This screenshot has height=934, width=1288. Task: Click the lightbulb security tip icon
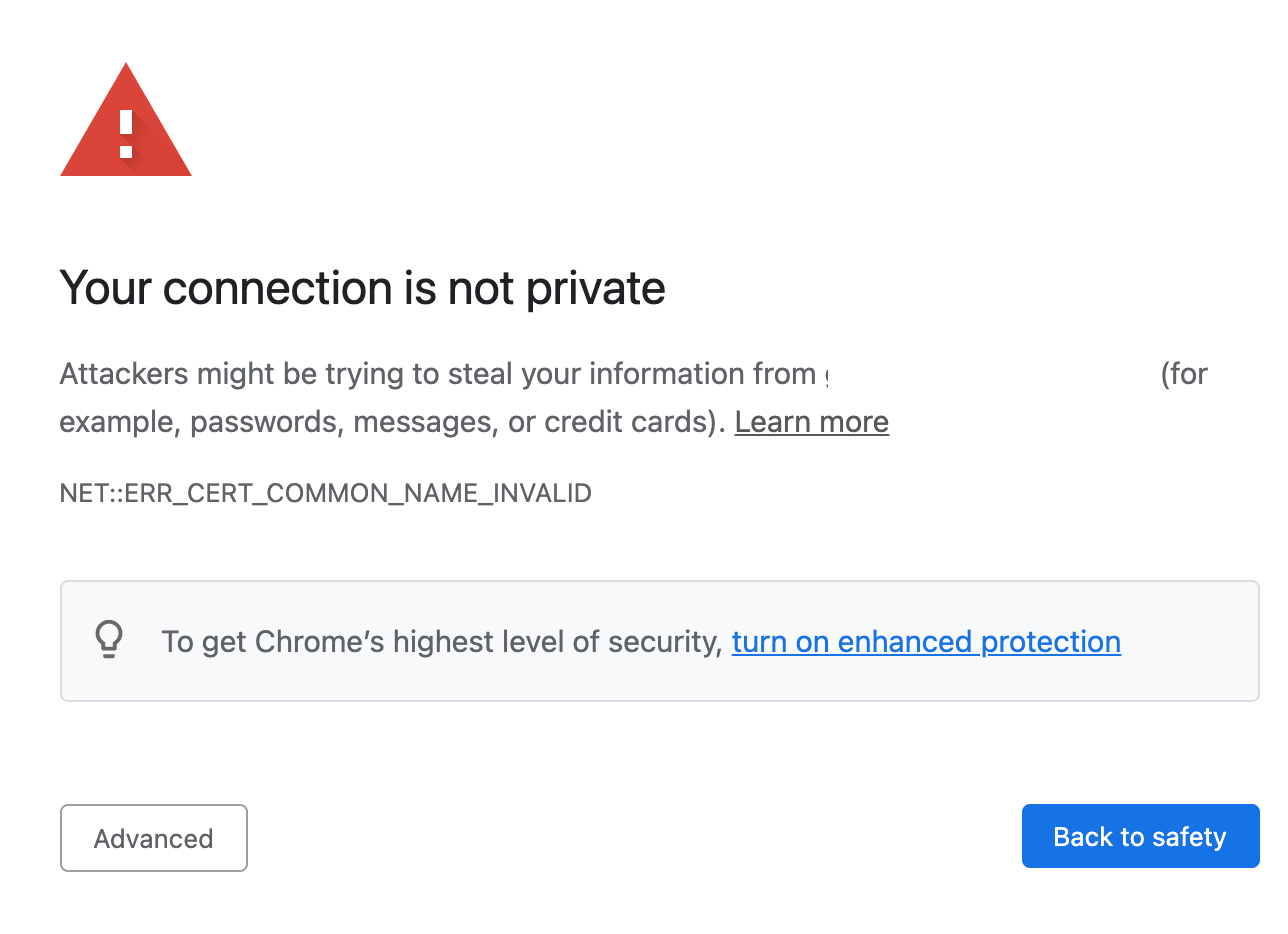pos(109,640)
